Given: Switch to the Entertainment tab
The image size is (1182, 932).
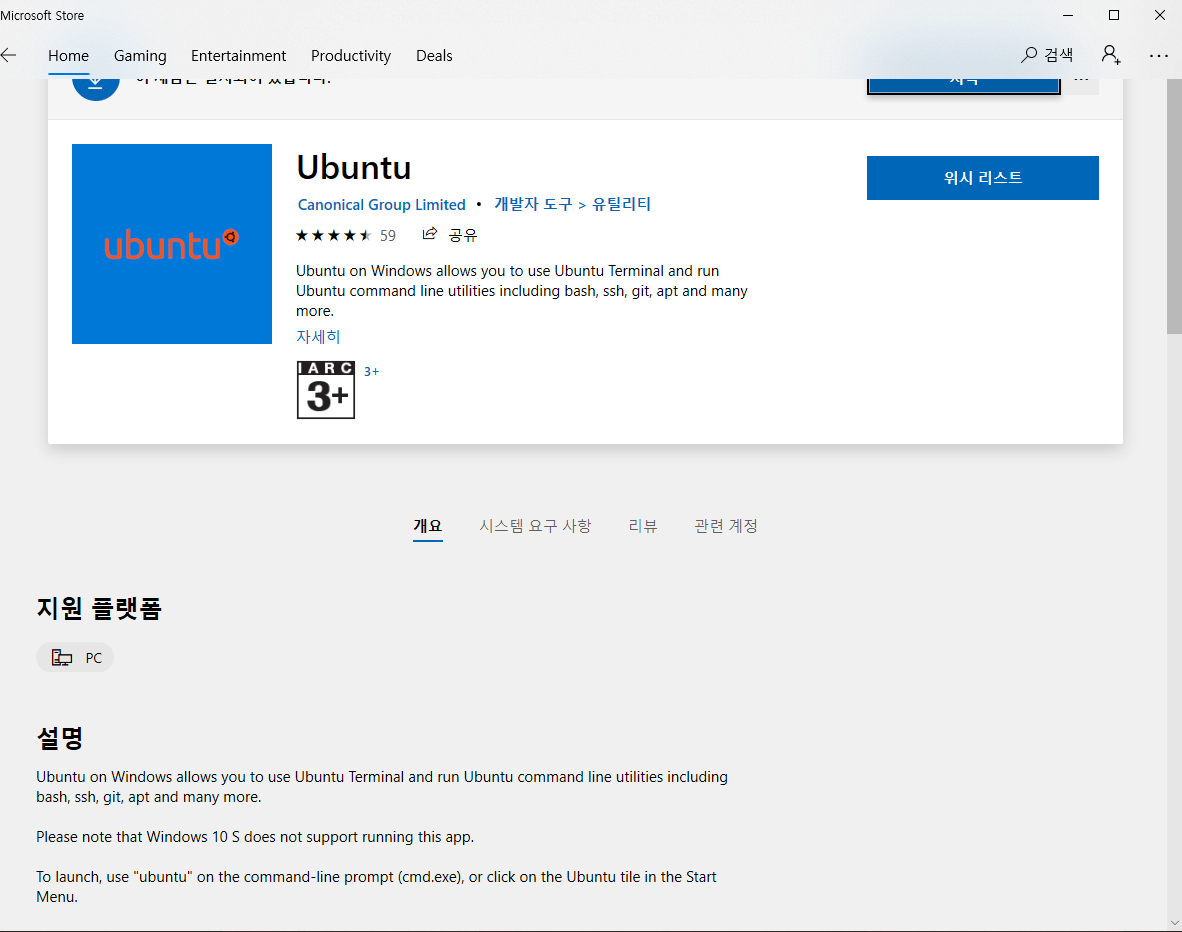Looking at the screenshot, I should [x=238, y=56].
